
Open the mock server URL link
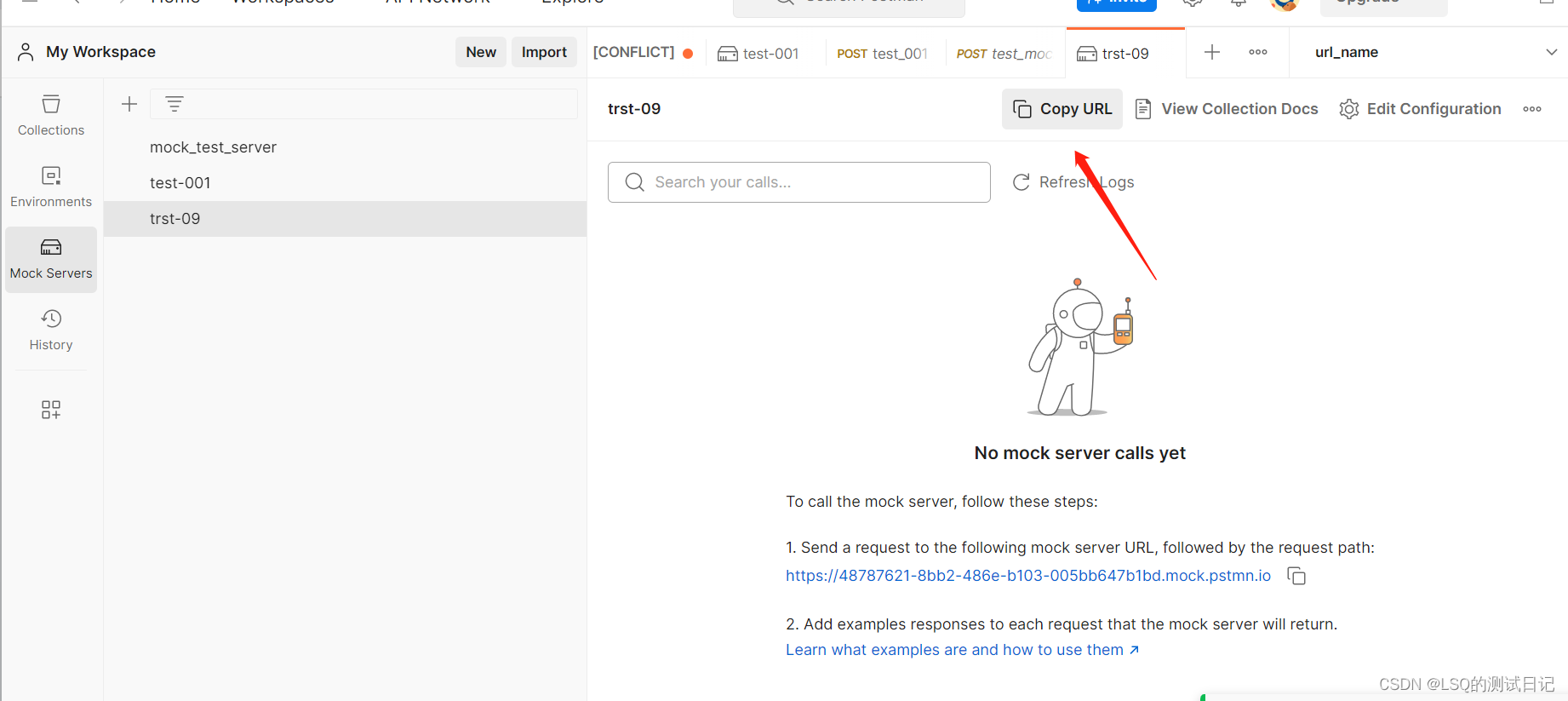1028,576
